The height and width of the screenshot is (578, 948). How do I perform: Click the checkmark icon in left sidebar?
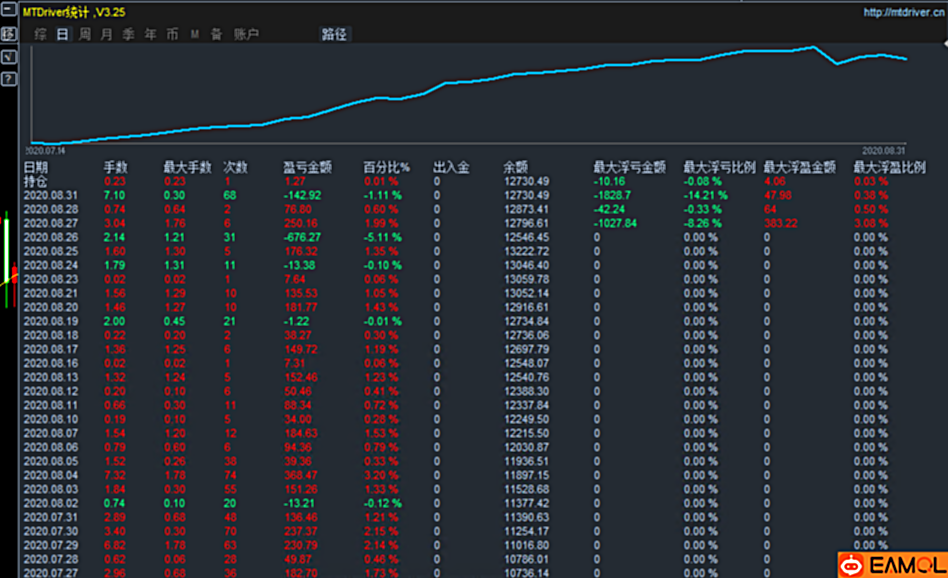click(x=8, y=57)
